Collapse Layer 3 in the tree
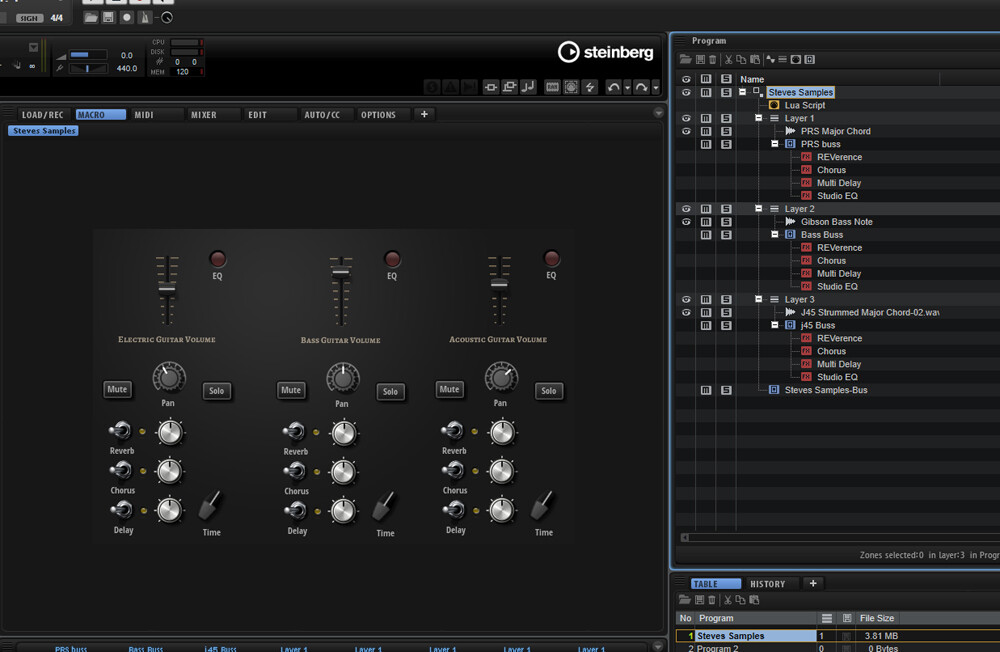The height and width of the screenshot is (652, 1000). [758, 299]
